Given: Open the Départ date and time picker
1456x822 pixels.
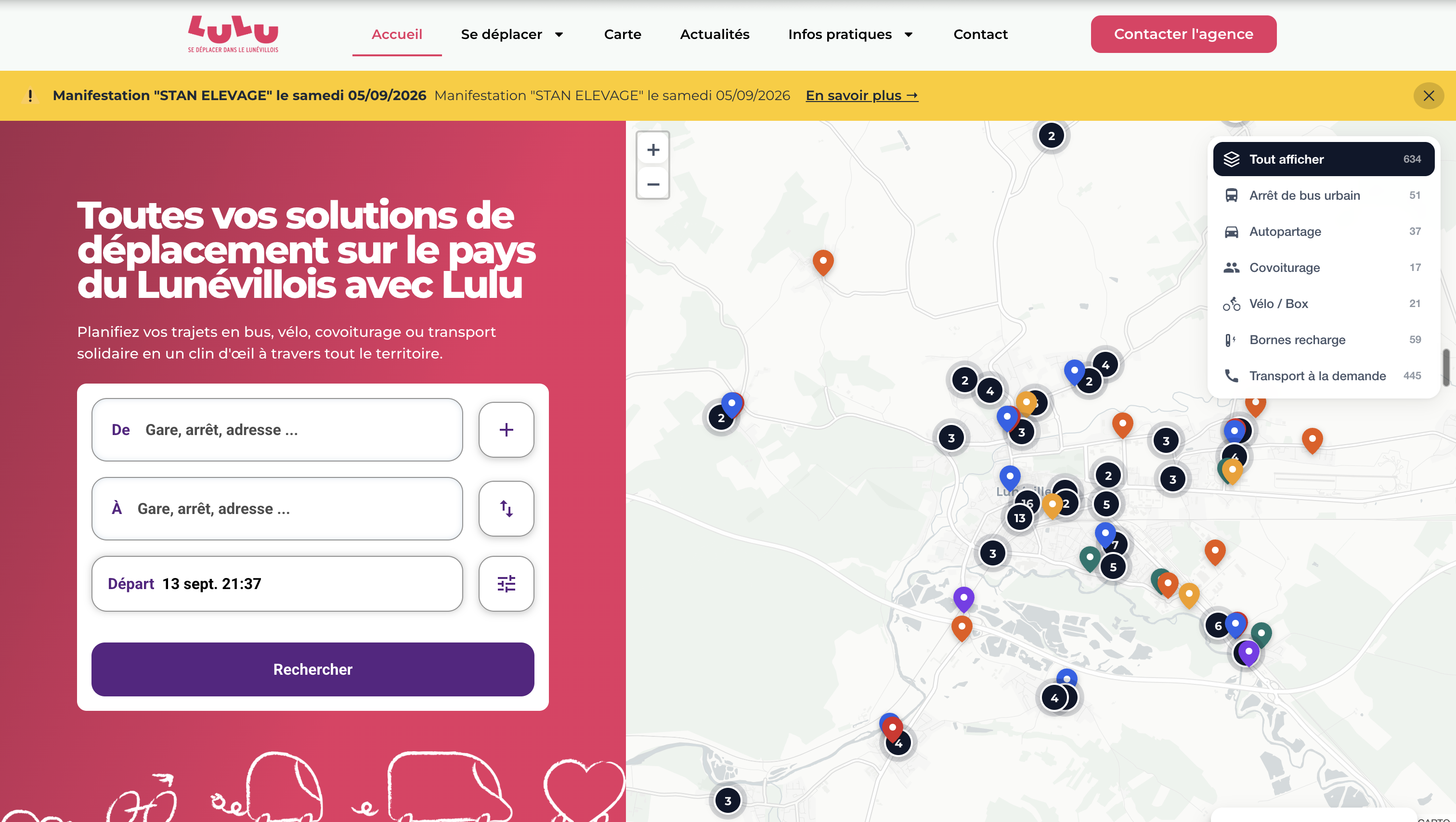Looking at the screenshot, I should point(277,583).
